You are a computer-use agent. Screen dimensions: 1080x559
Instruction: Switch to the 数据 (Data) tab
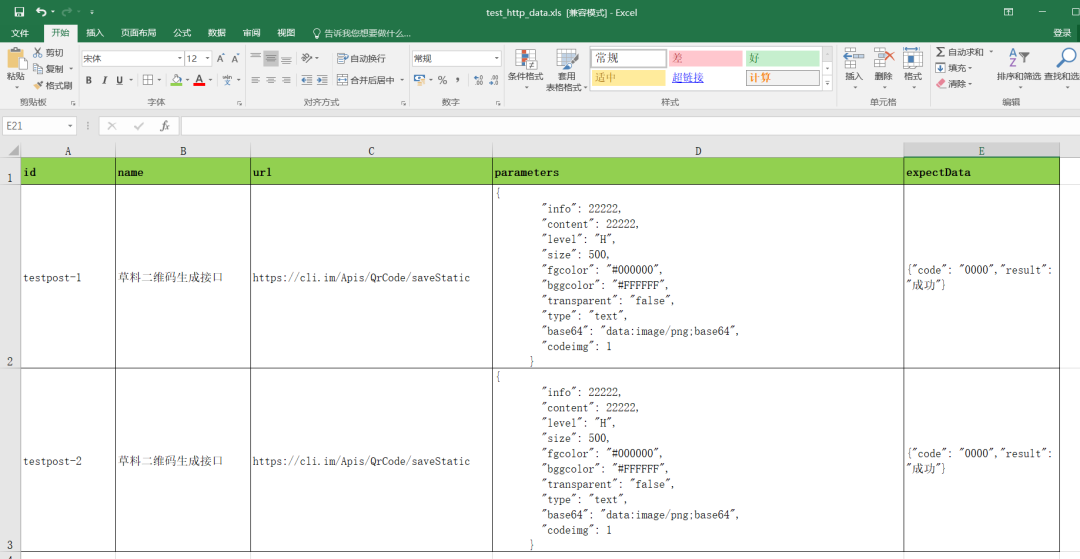coord(217,33)
